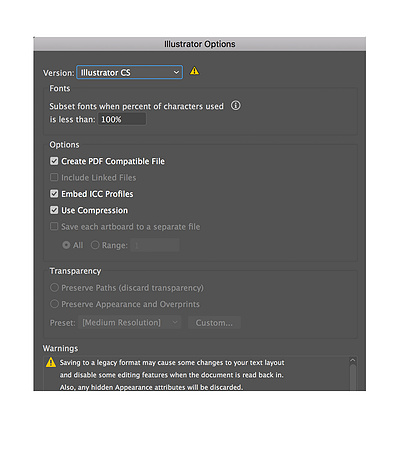Click the Warnings scrollbar up arrow
399x465 pixels.
[x=352, y=360]
